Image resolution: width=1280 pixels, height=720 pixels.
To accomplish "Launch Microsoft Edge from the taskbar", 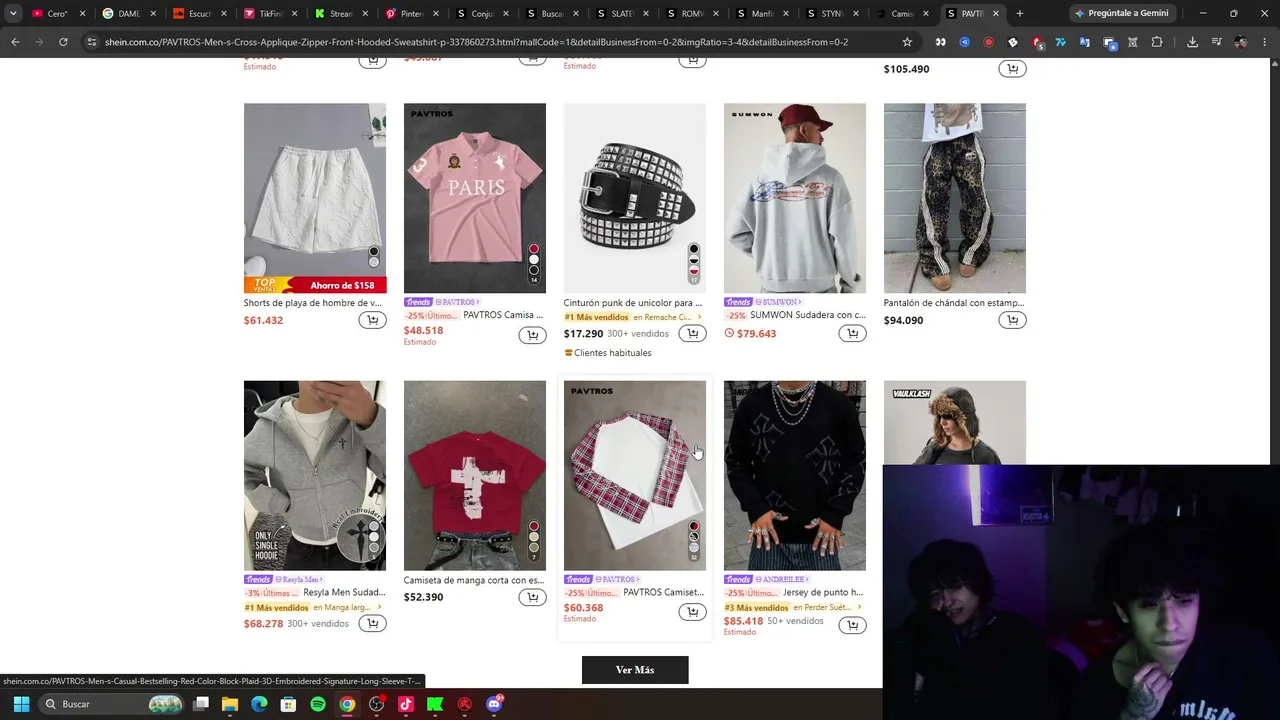I will (259, 704).
